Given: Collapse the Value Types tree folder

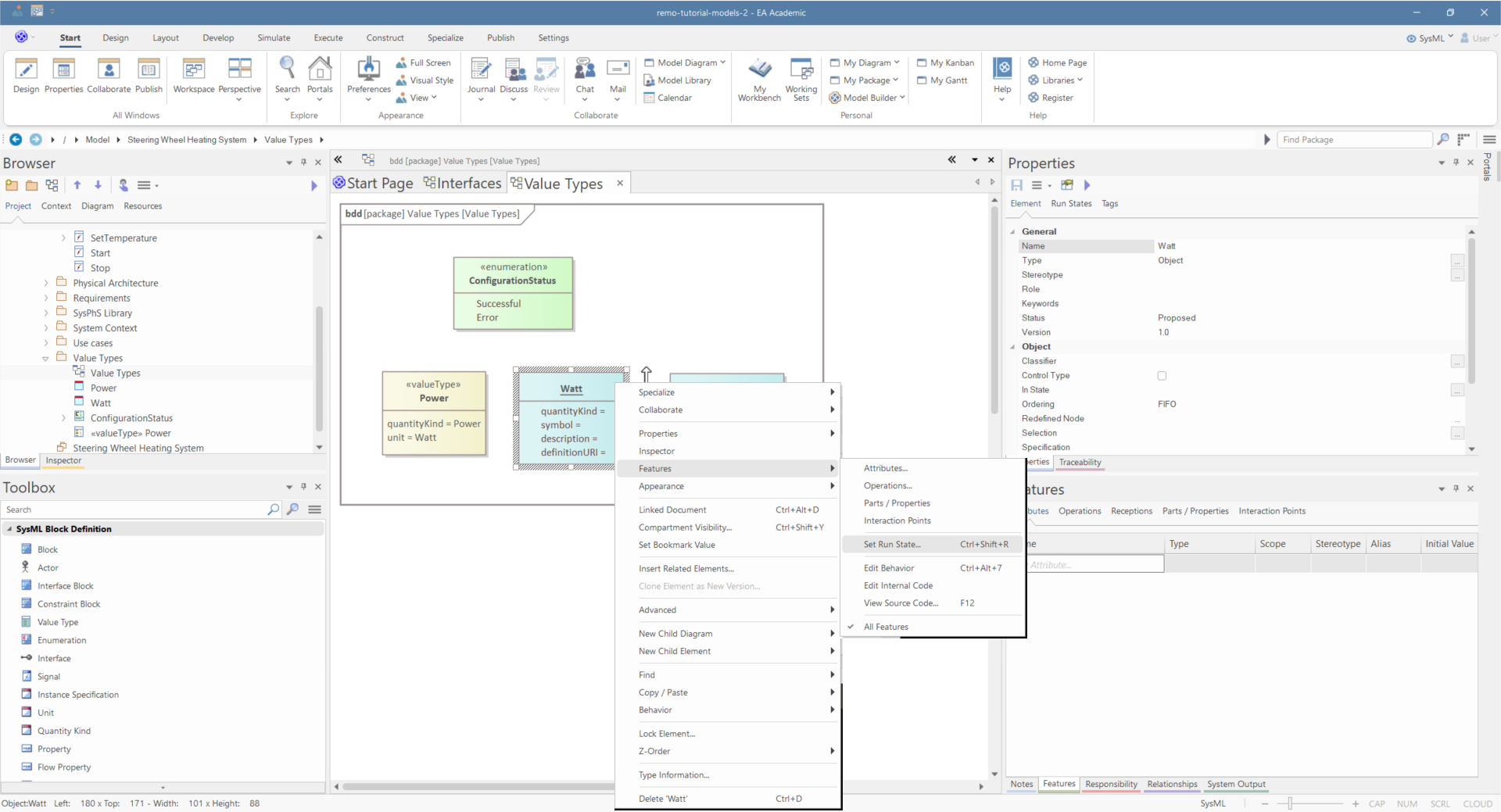Looking at the screenshot, I should click(45, 359).
